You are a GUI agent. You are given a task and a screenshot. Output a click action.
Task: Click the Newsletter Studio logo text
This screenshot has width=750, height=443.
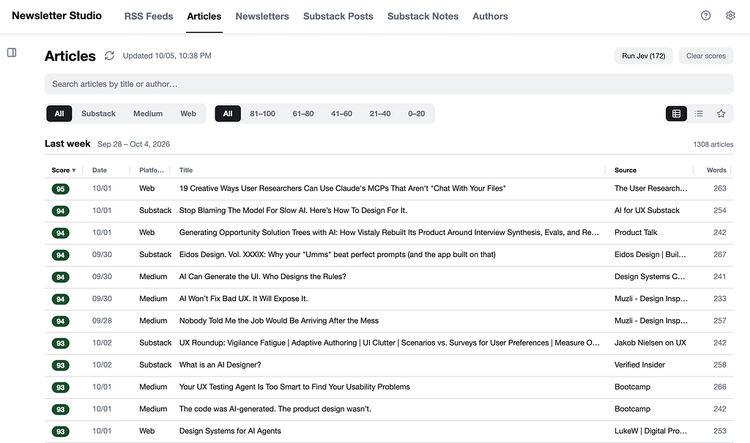click(x=56, y=15)
